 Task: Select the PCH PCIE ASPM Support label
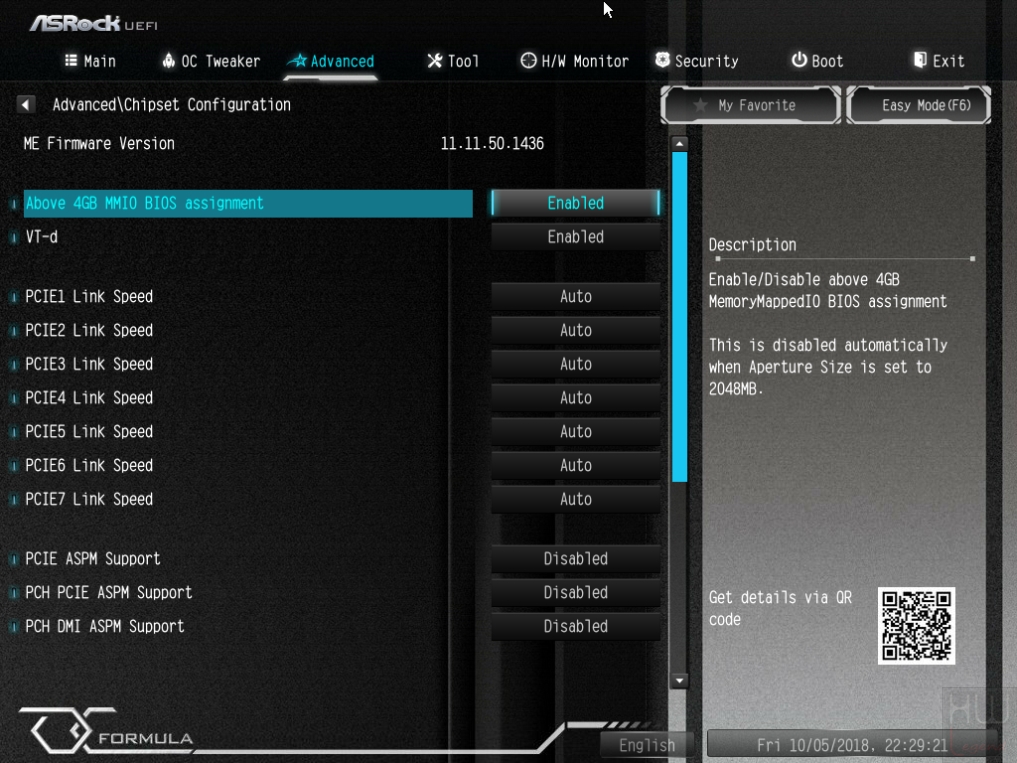[109, 592]
